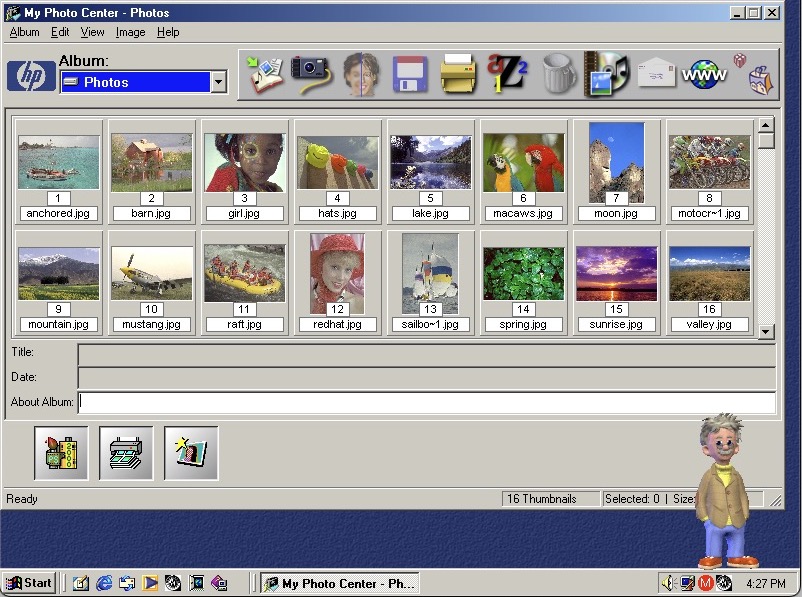Click the WWW globe icon

(x=705, y=73)
